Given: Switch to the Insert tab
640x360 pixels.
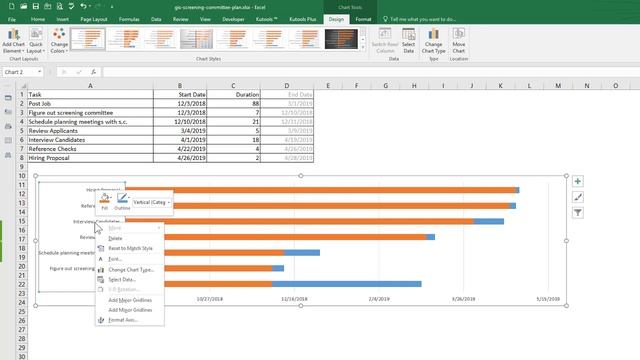Looking at the screenshot, I should click(x=62, y=19).
